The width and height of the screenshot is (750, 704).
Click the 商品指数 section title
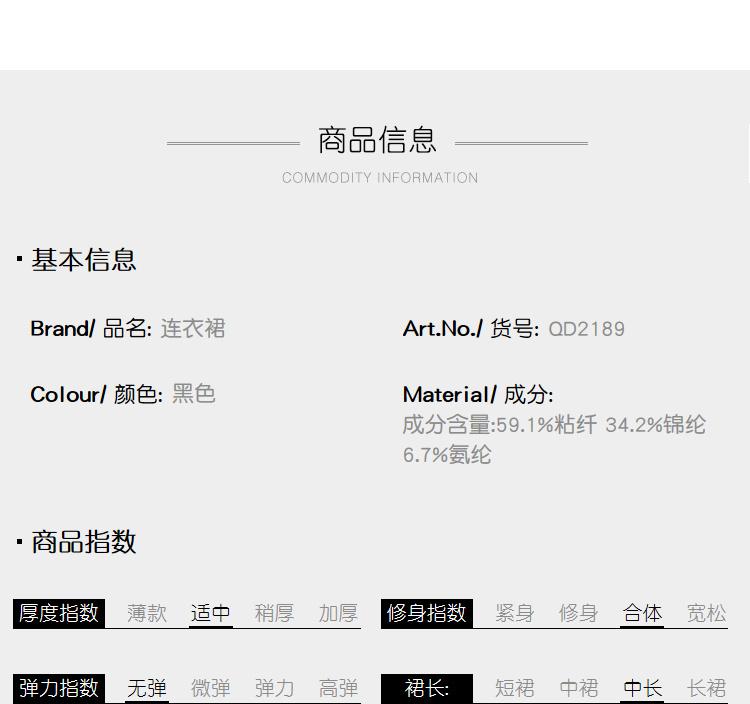[84, 542]
